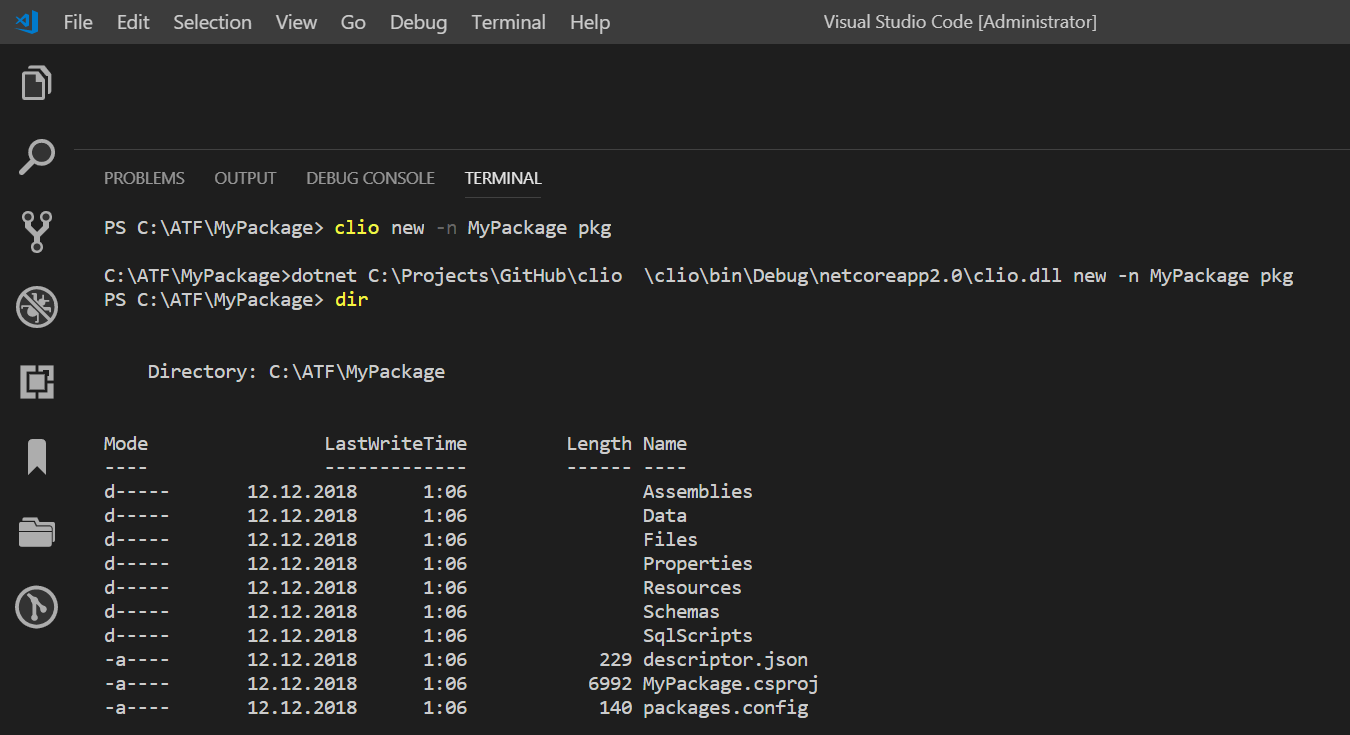Select the TERMINAL tab

click(502, 178)
